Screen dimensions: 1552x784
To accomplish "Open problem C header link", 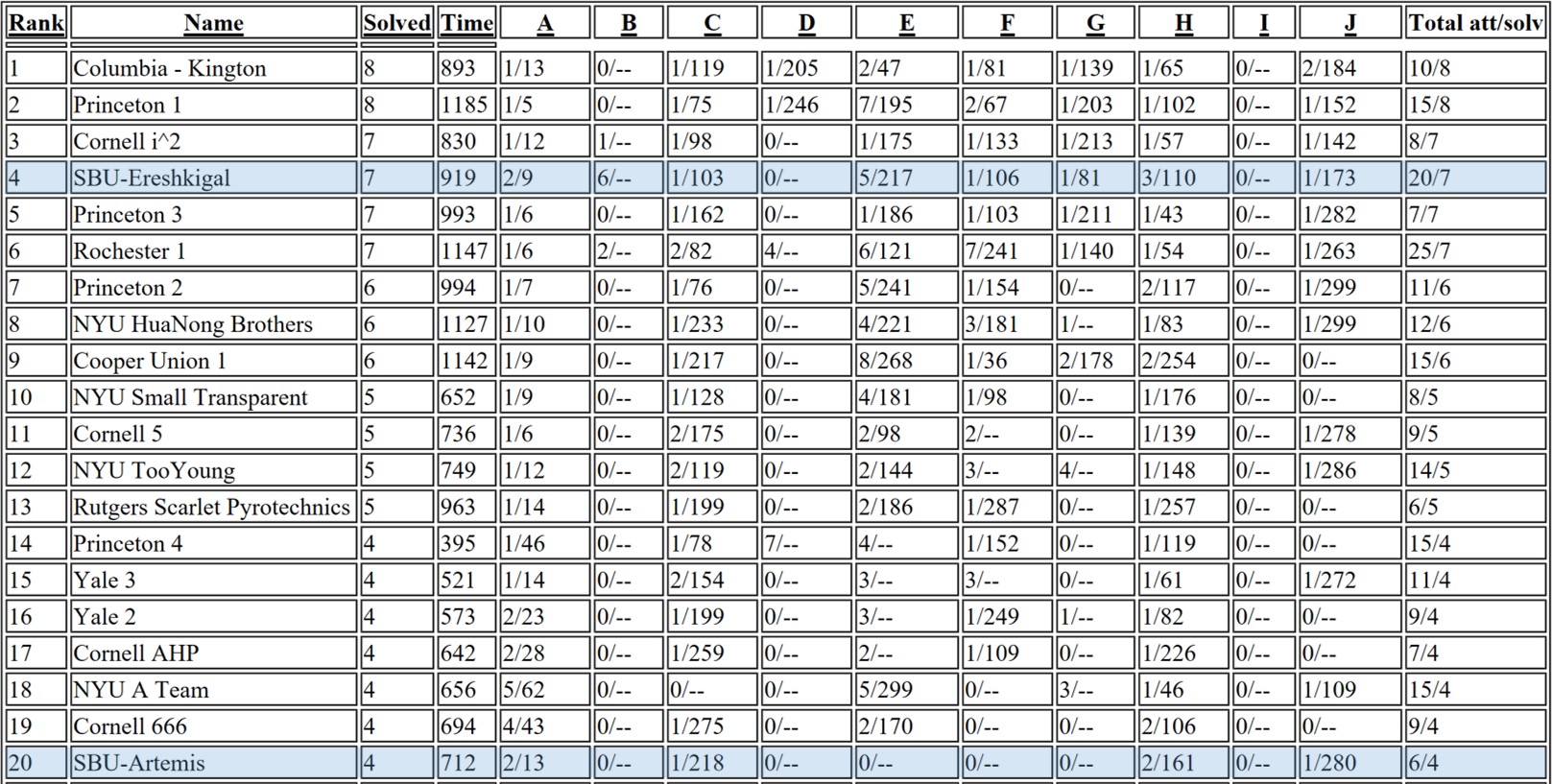I will pos(712,23).
